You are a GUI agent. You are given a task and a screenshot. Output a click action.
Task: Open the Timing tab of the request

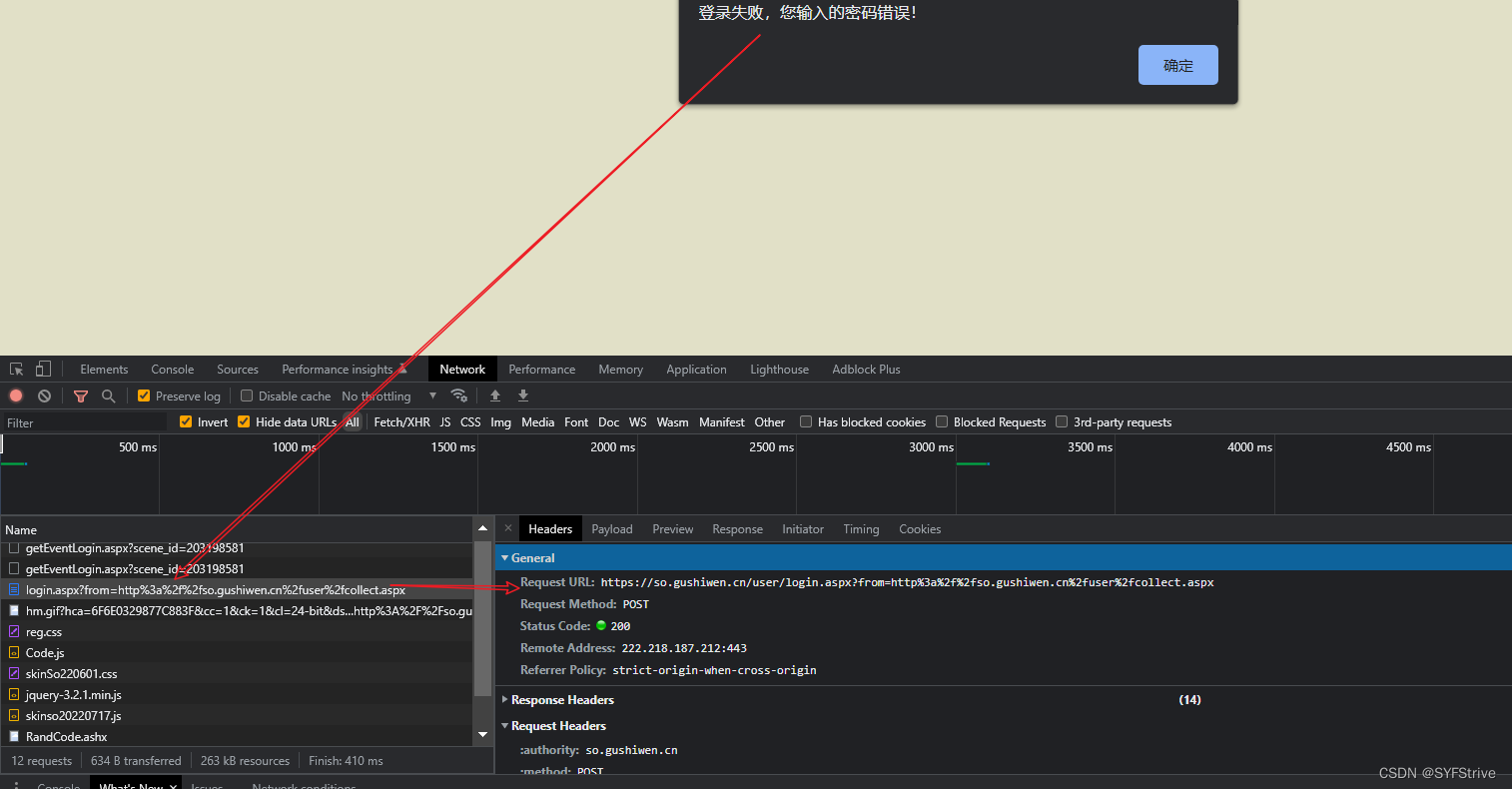861,528
